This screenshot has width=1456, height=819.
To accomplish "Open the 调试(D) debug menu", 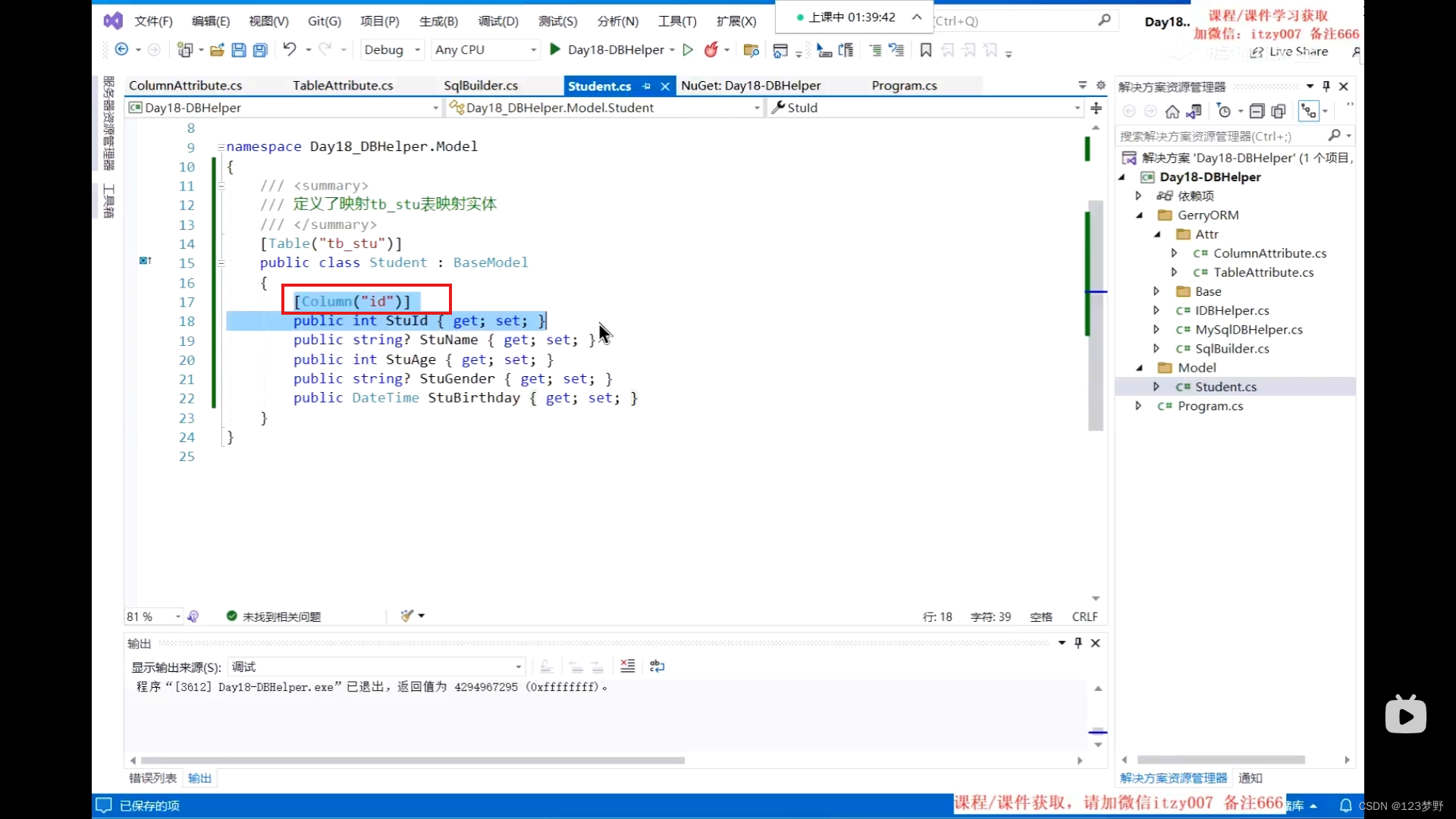I will click(498, 21).
